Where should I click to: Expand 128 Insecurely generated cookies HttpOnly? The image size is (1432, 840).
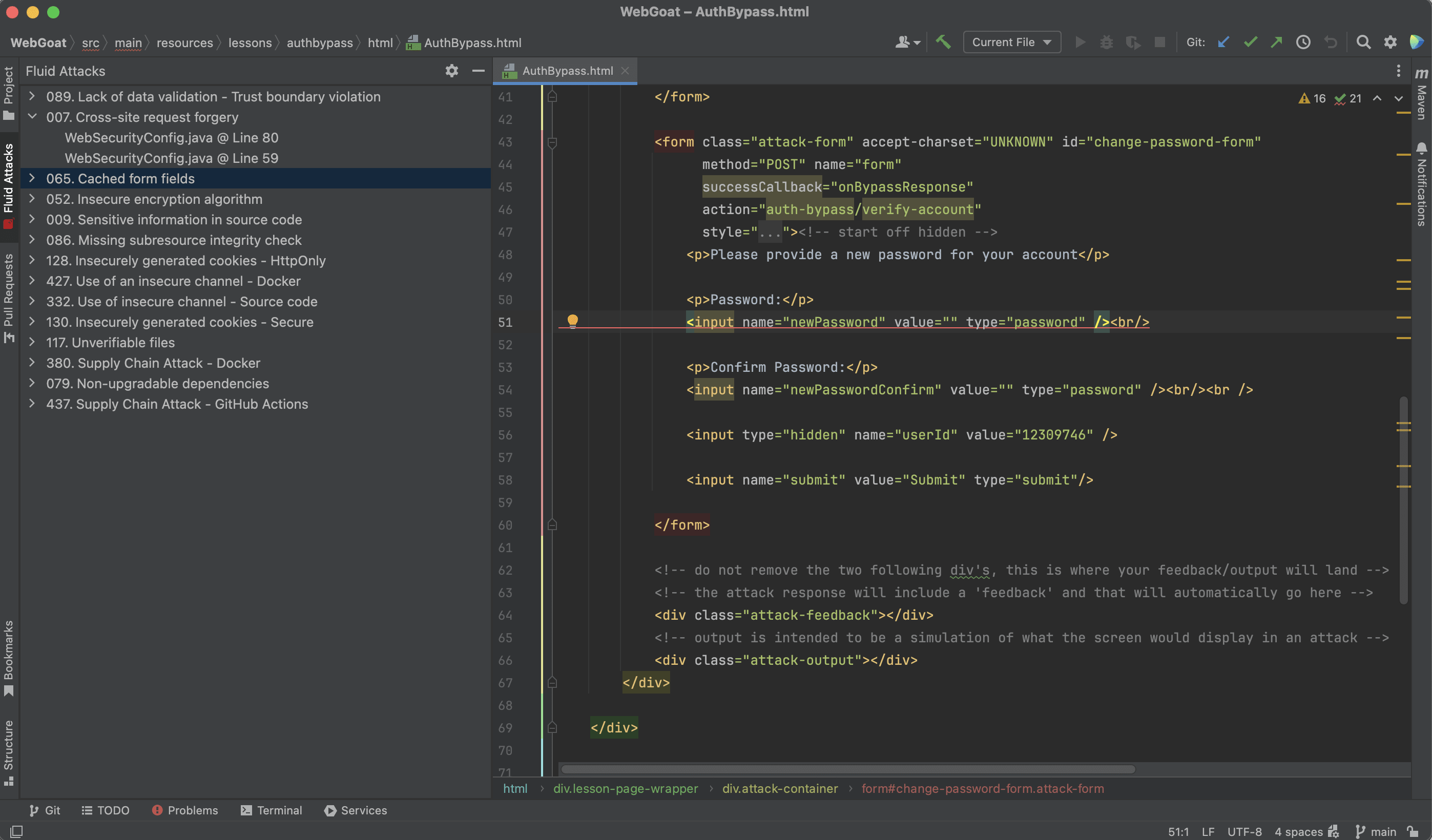tap(32, 260)
